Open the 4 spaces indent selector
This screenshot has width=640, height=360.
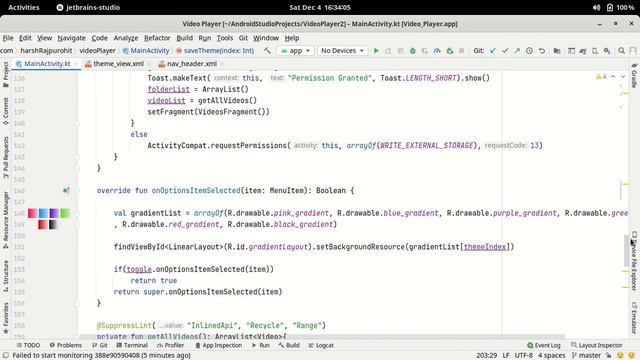[x=551, y=356]
